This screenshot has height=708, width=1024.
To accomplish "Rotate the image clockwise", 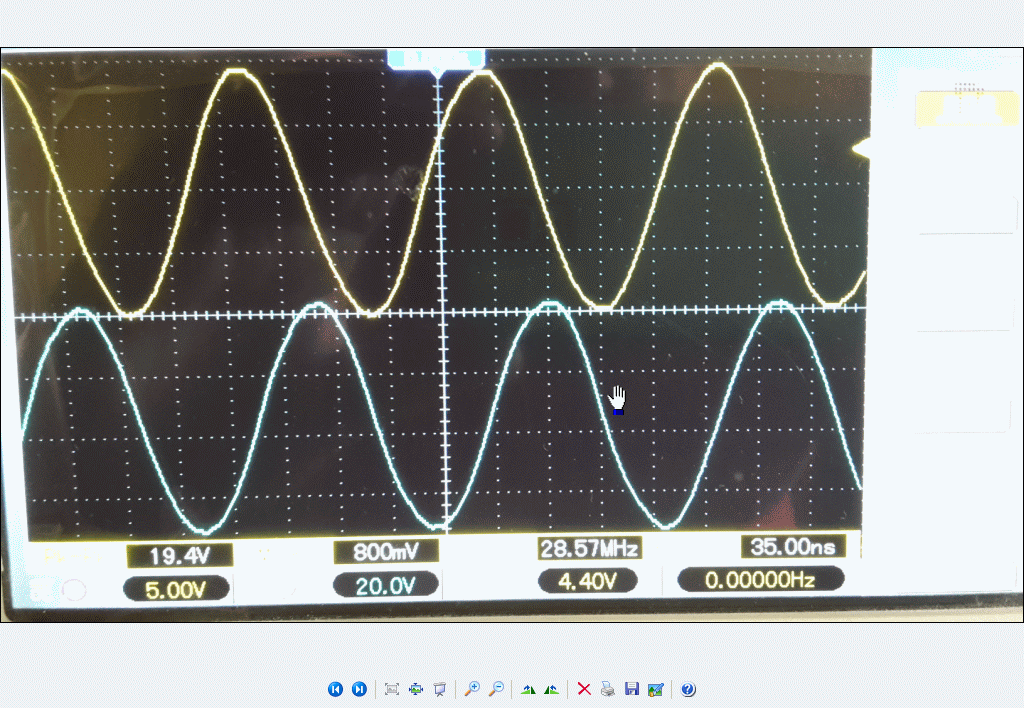I will pyautogui.click(x=528, y=689).
